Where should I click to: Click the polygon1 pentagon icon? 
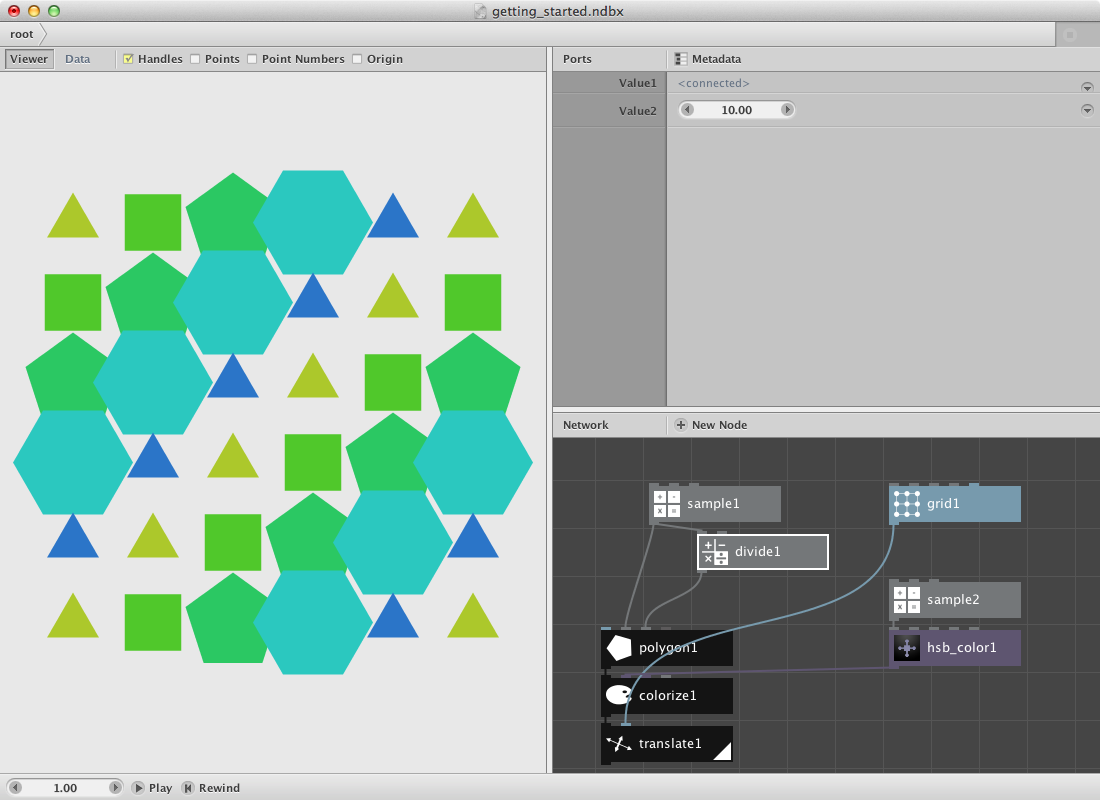click(618, 647)
